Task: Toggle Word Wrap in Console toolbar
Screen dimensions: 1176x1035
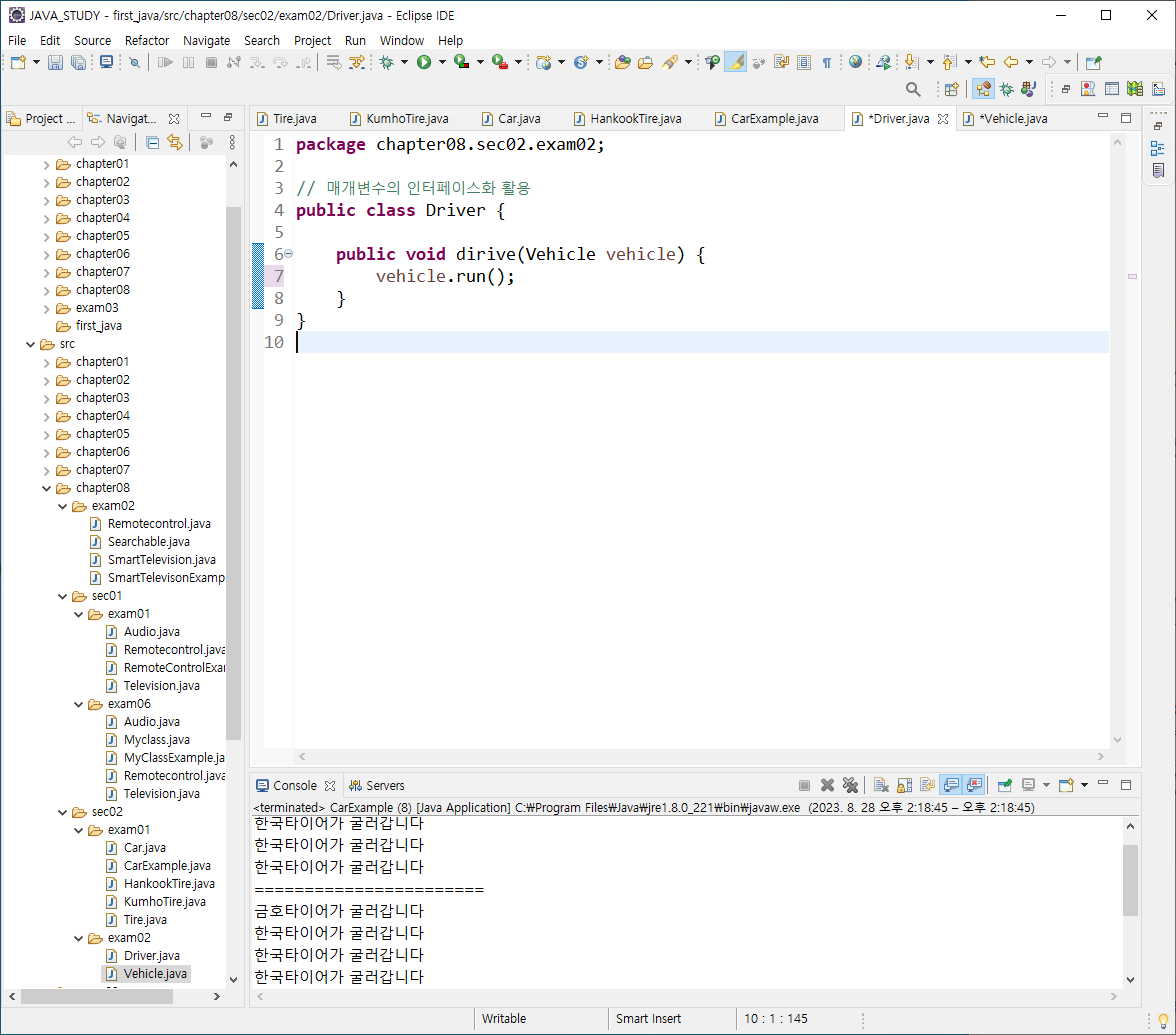Action: 927,785
